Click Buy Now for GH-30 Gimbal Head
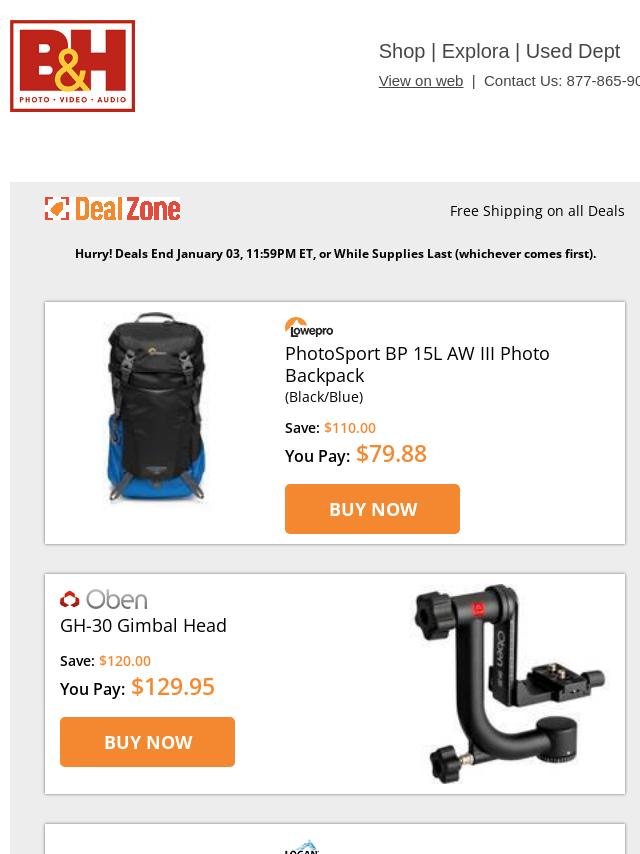This screenshot has width=640, height=854. [x=148, y=742]
